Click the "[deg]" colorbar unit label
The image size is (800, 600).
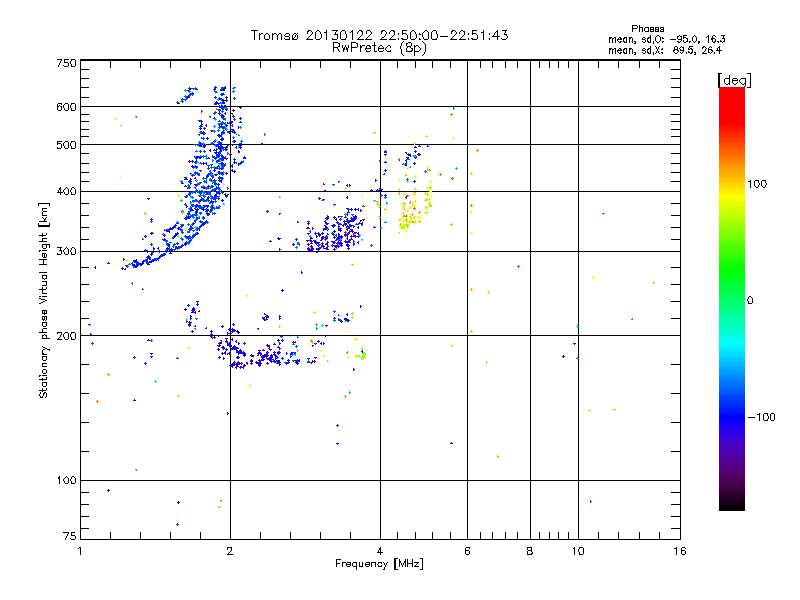tap(734, 80)
